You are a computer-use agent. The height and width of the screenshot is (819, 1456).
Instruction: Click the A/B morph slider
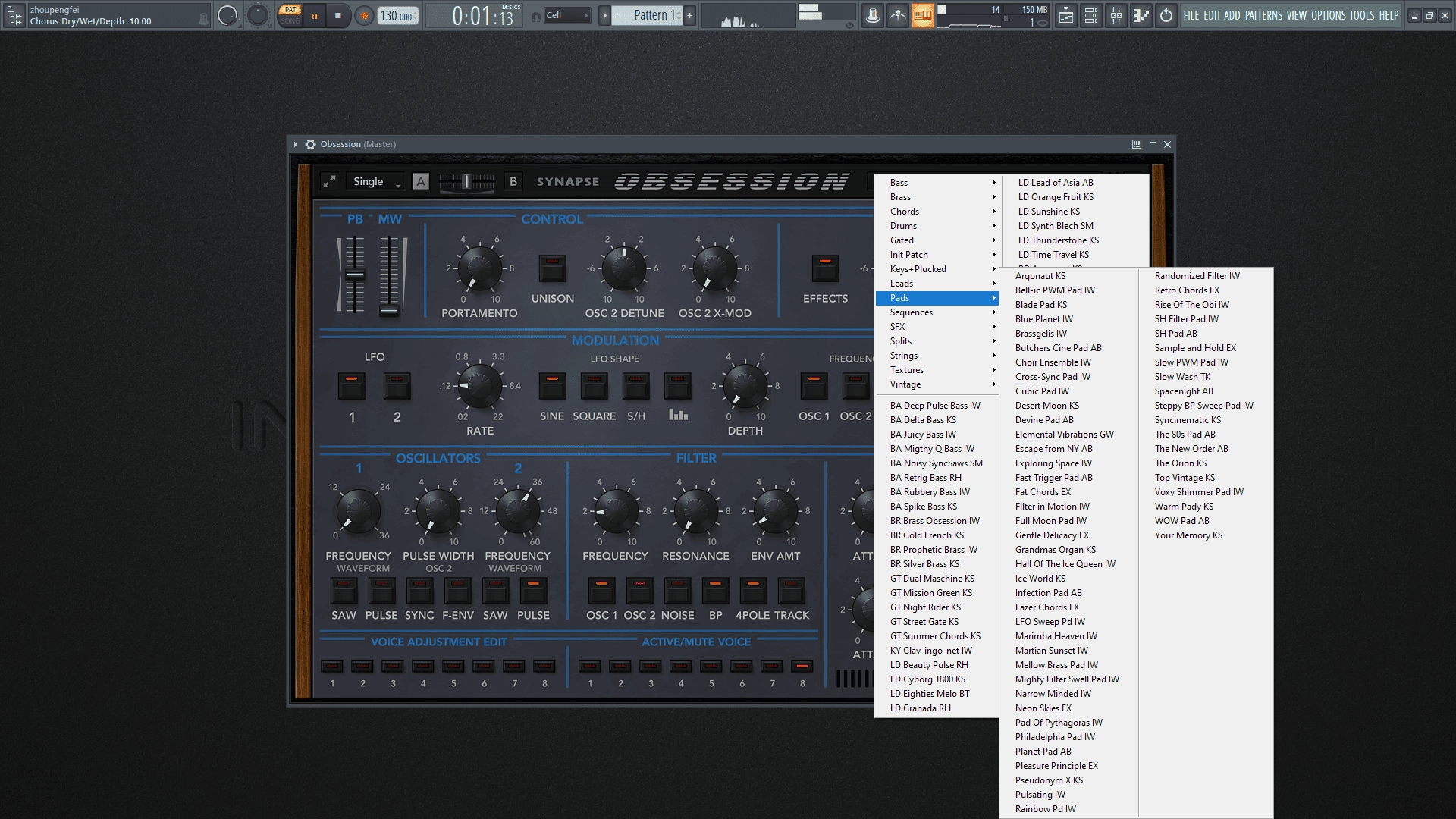point(467,182)
